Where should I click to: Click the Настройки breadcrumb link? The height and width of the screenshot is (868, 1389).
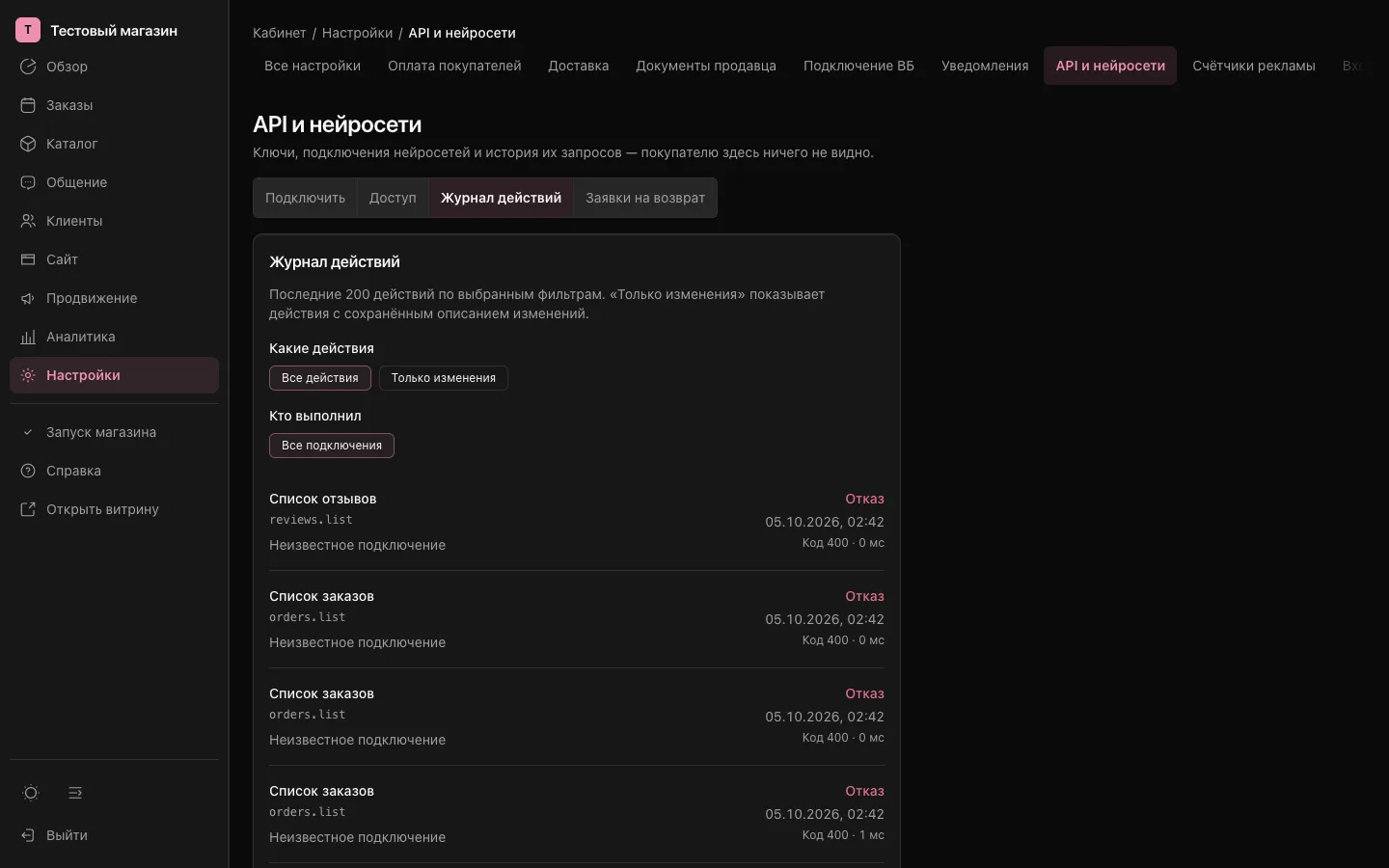357,33
